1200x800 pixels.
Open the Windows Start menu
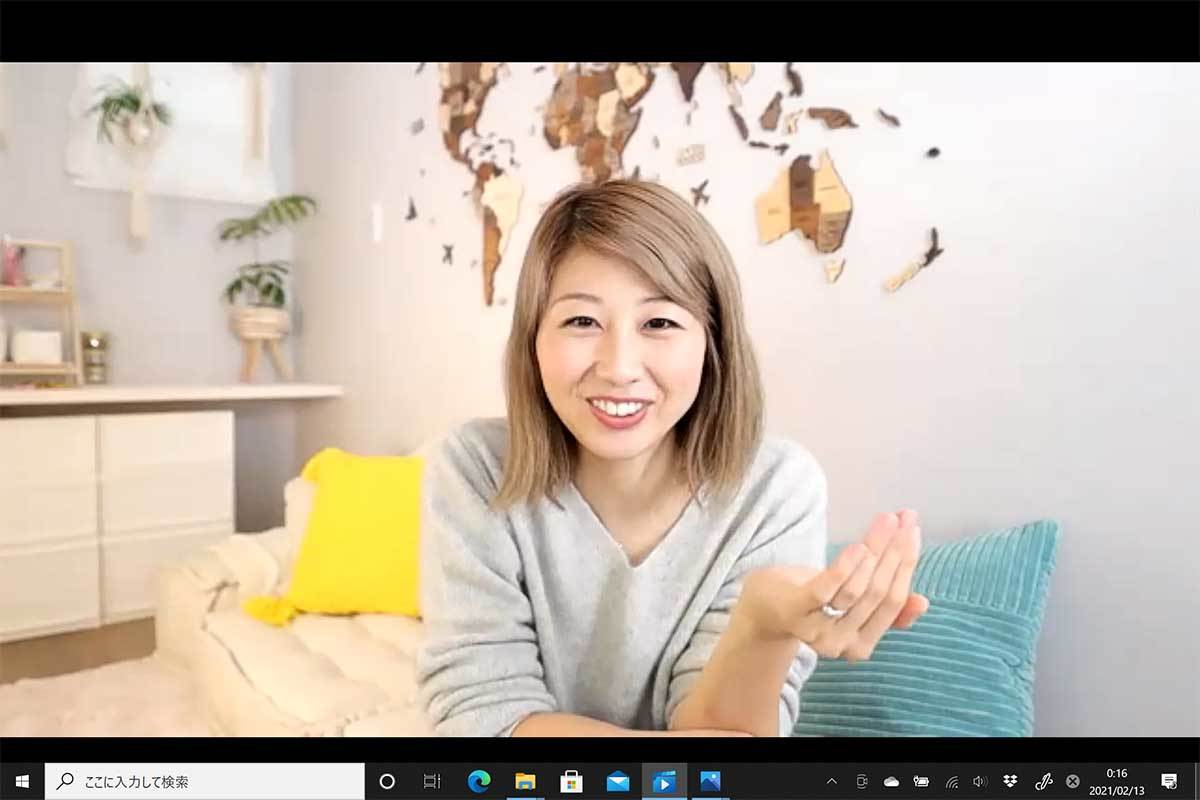tap(22, 781)
